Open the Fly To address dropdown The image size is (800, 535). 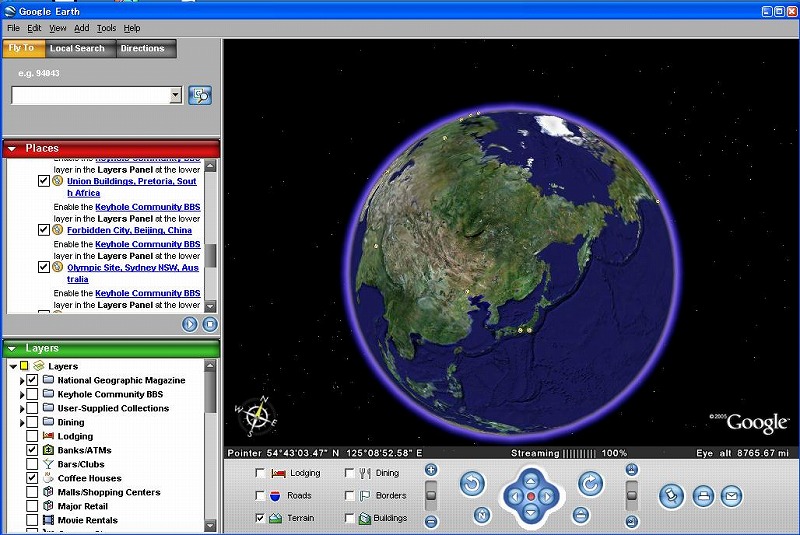click(176, 95)
